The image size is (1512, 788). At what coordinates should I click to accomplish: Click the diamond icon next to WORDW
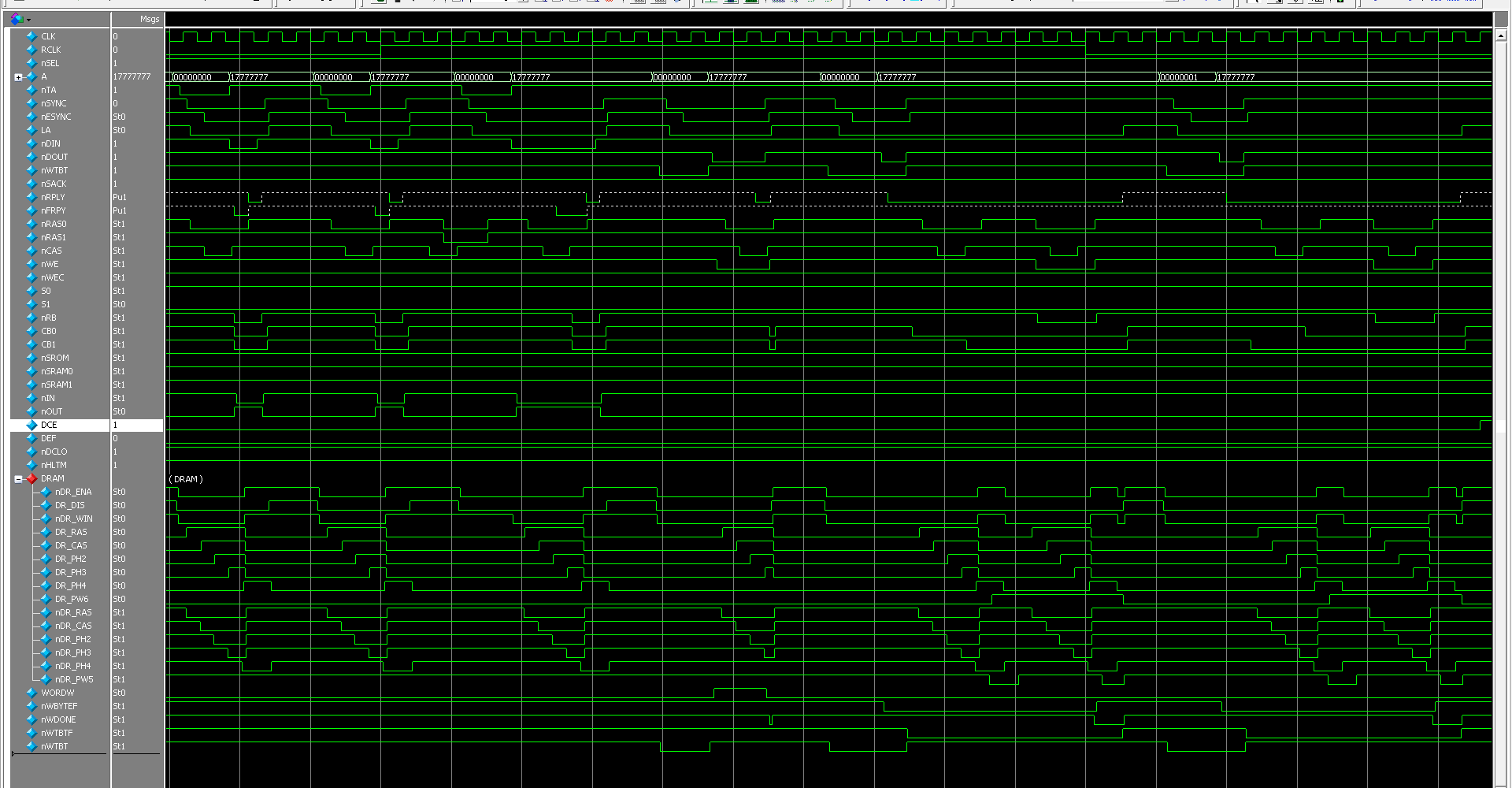[x=31, y=693]
